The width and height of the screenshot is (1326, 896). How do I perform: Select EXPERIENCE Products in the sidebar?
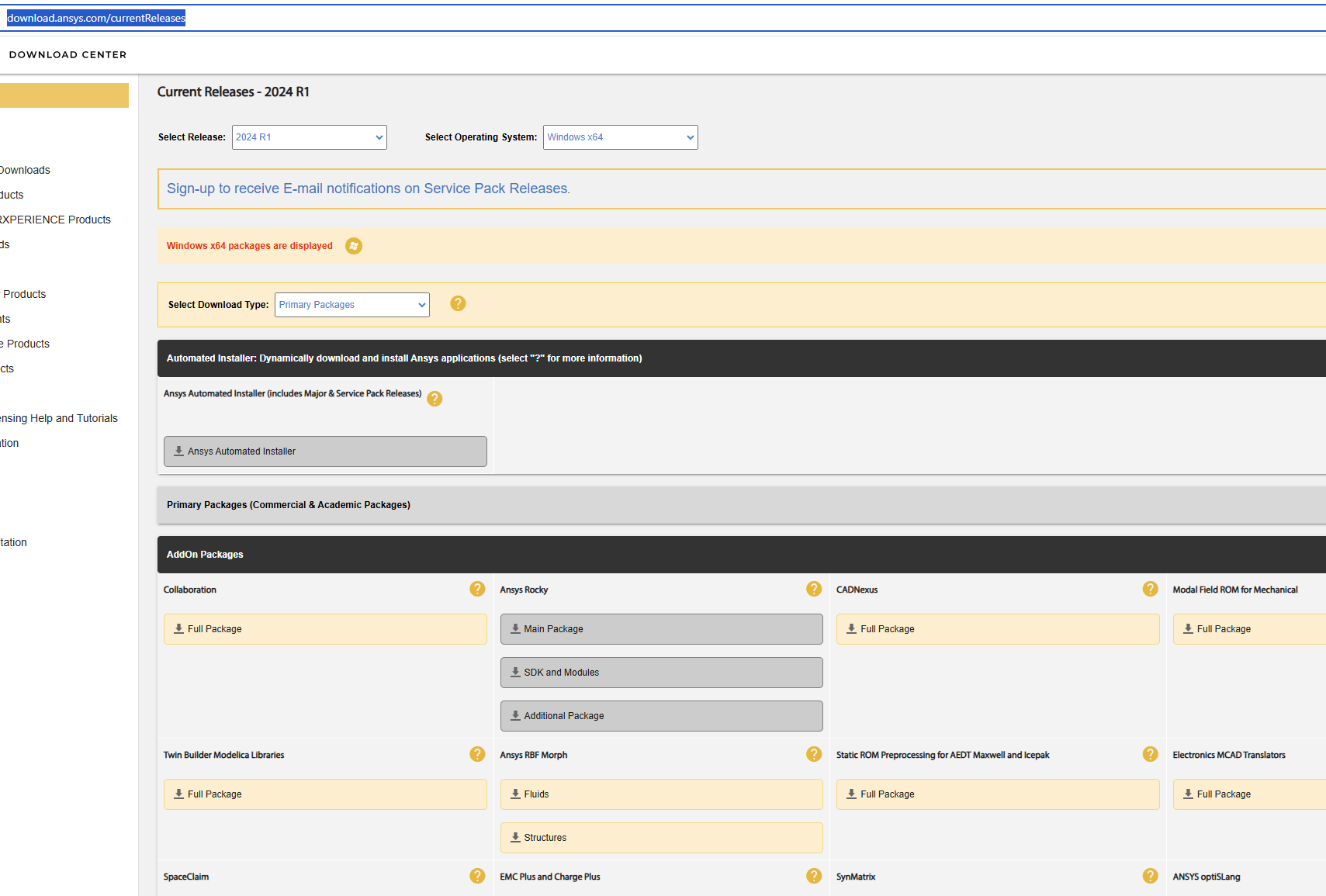point(56,220)
